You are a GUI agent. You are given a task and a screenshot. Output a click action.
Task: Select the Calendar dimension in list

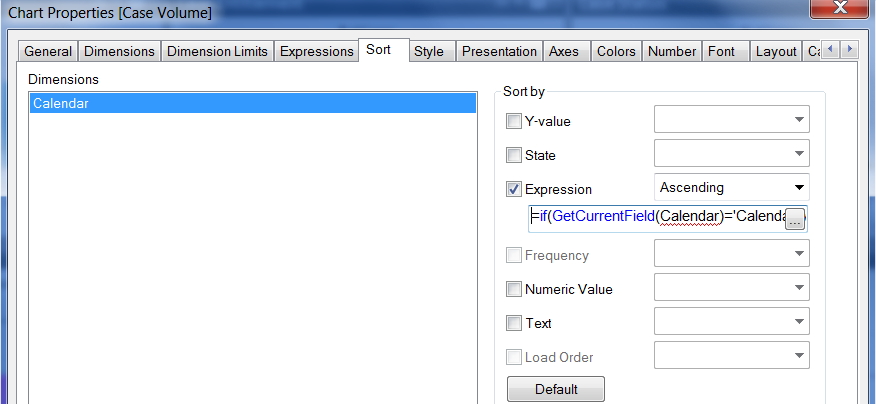point(252,103)
